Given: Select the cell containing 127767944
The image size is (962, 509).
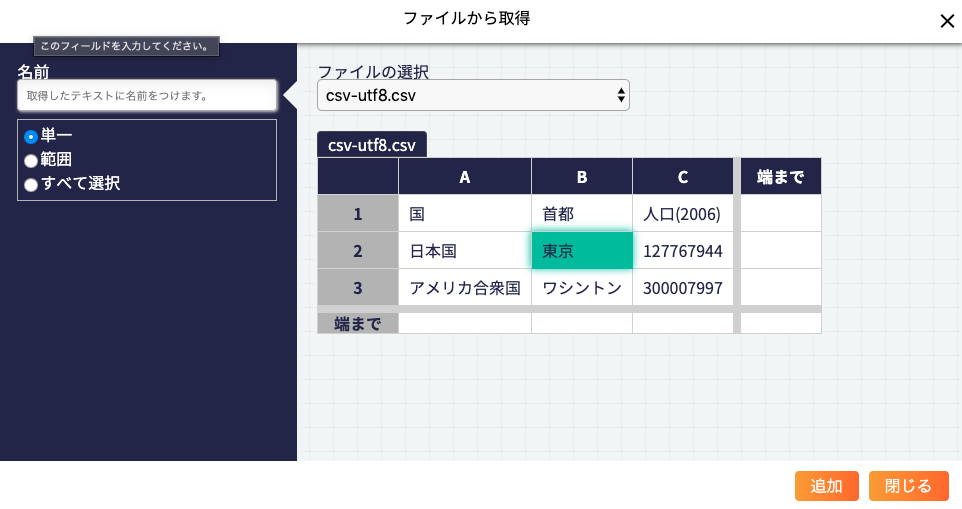Looking at the screenshot, I should (683, 250).
